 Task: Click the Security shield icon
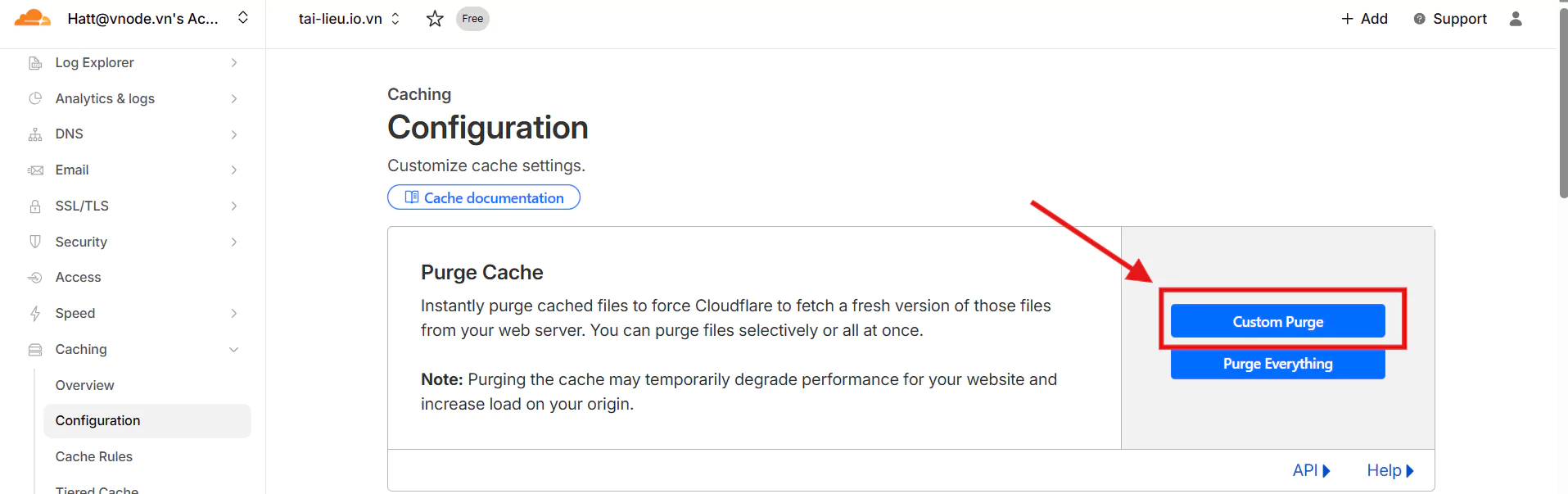[35, 242]
